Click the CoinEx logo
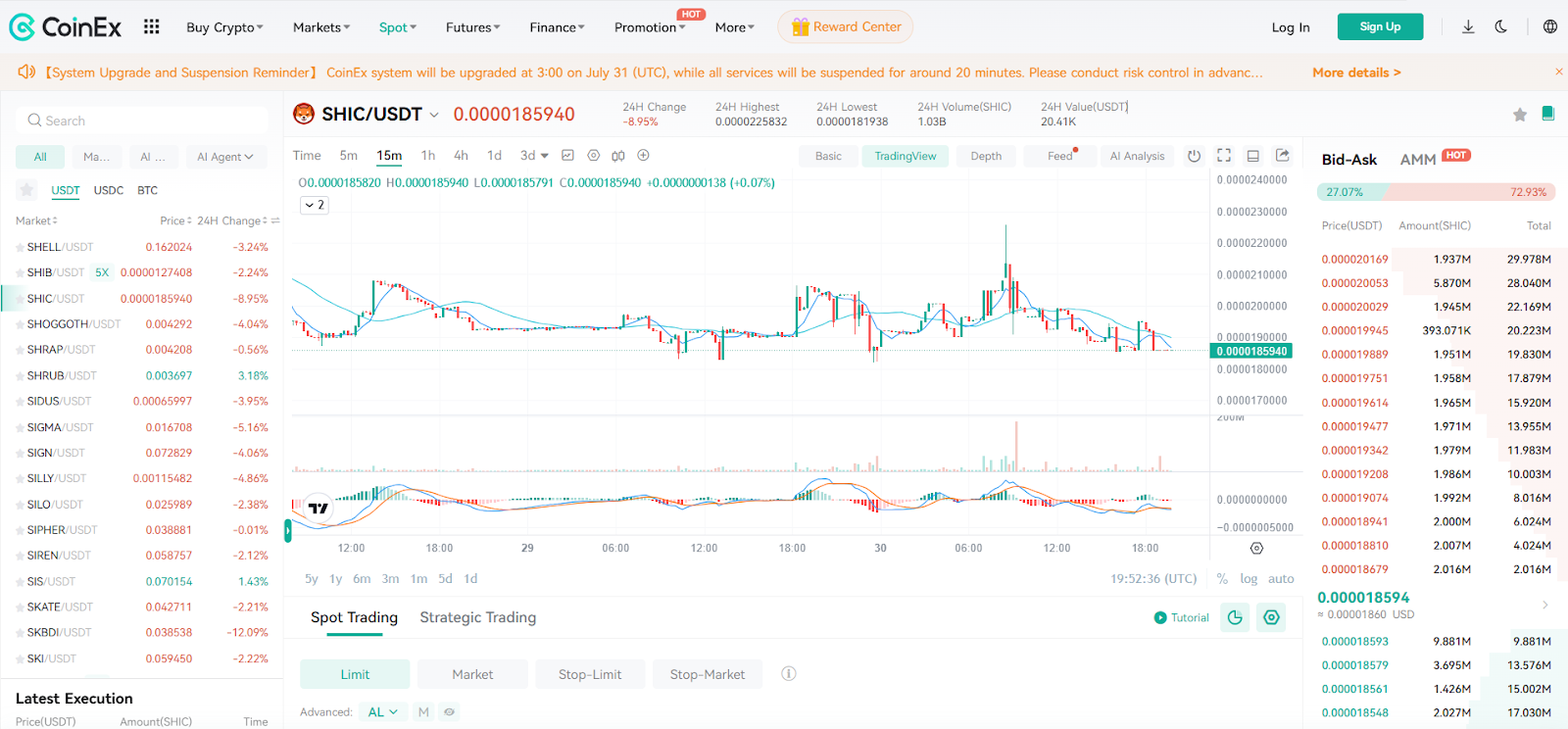This screenshot has height=729, width=1568. click(66, 27)
